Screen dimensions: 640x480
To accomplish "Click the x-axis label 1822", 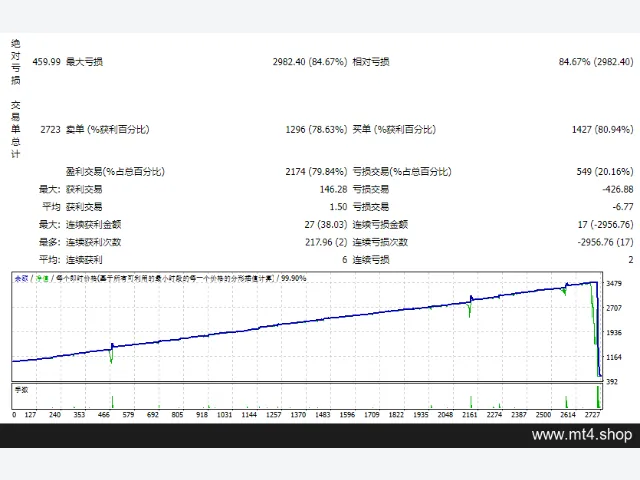I will coord(396,415).
